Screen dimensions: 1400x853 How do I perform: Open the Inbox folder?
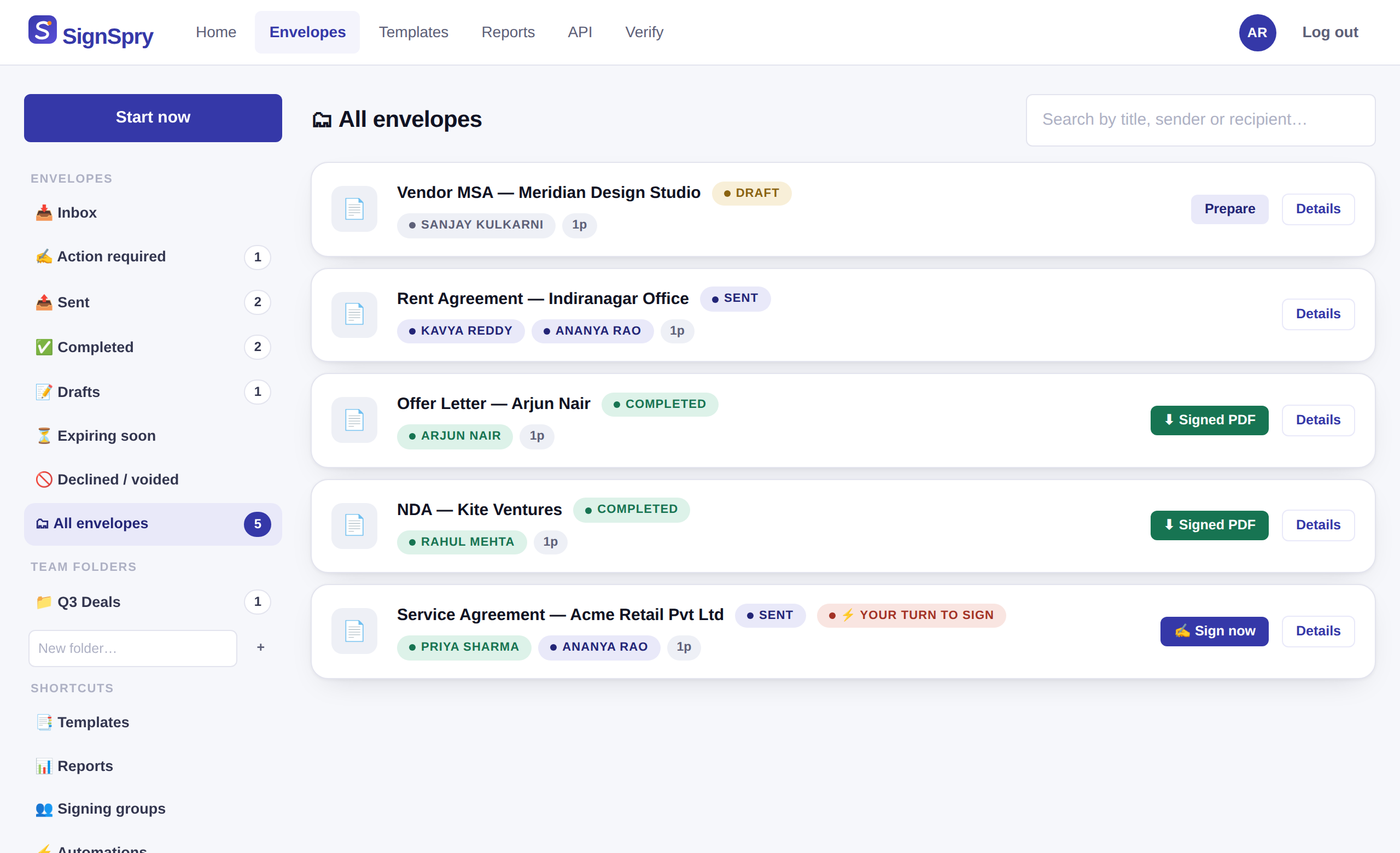(x=153, y=213)
